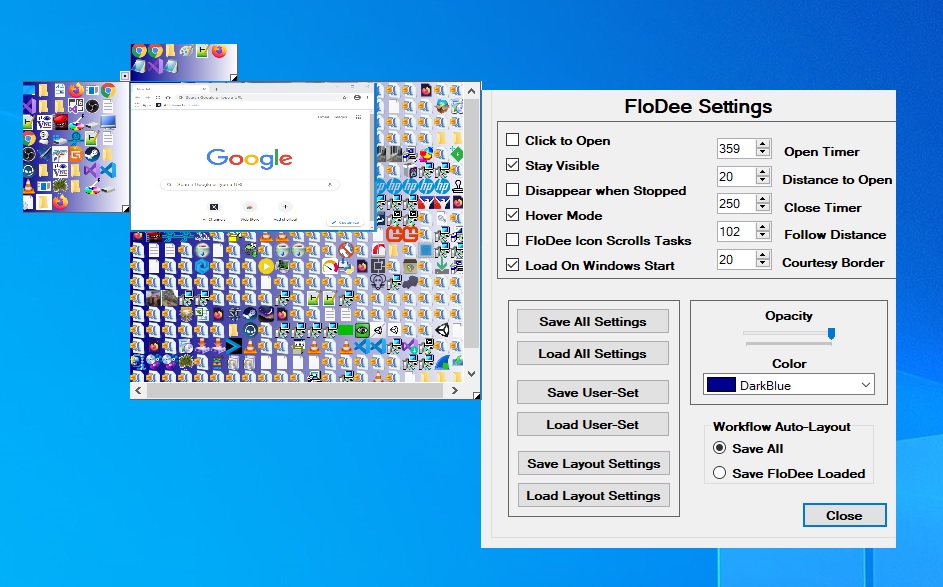Increase Open Timer using its up arrow
The image size is (943, 587).
(x=760, y=143)
